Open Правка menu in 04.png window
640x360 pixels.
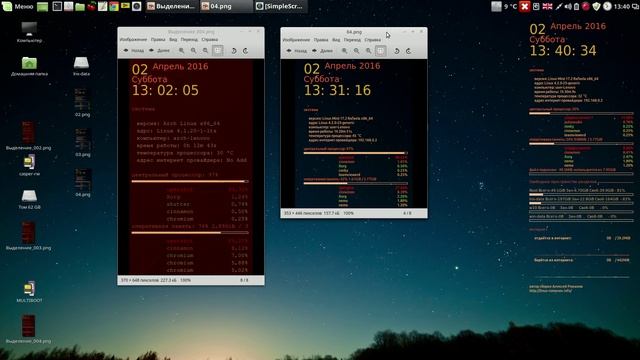[x=321, y=40]
